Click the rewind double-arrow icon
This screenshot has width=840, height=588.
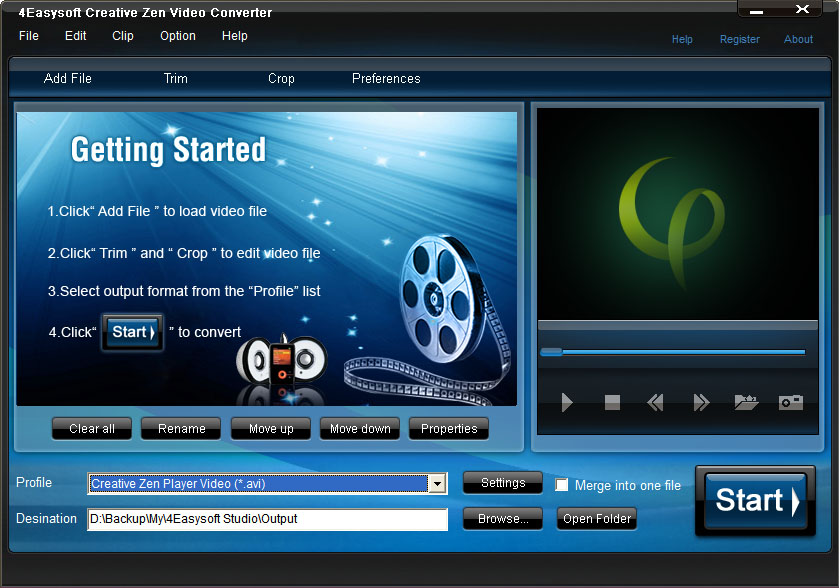click(655, 402)
